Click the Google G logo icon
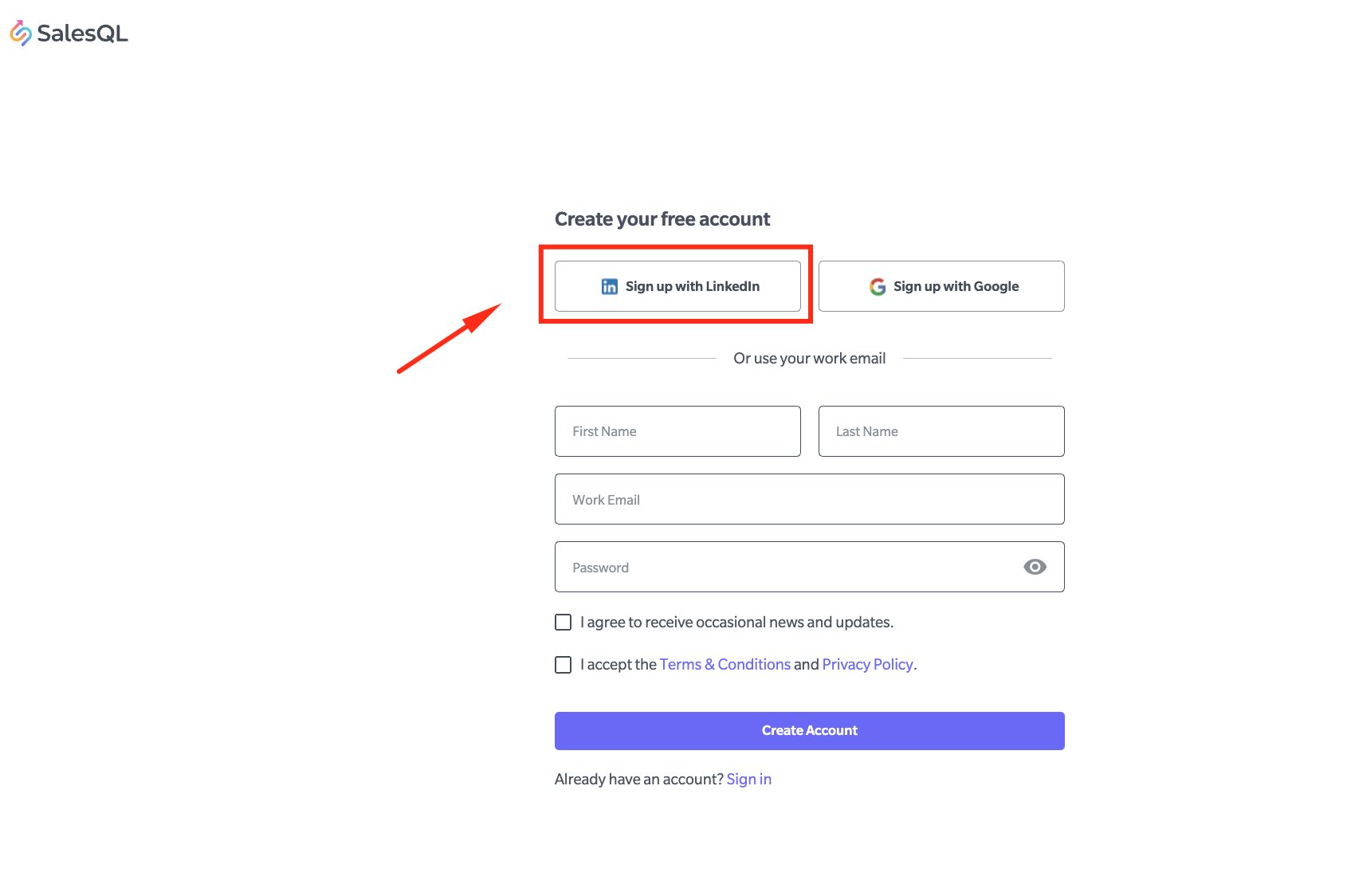This screenshot has height=896, width=1347. [x=878, y=286]
